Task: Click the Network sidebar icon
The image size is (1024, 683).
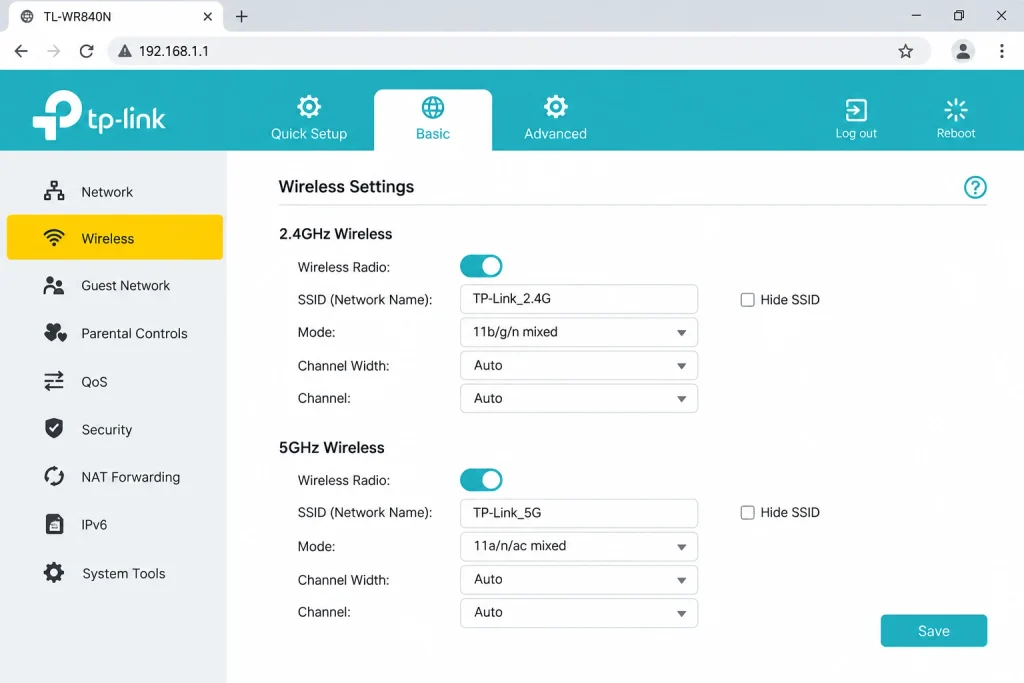Action: (54, 191)
